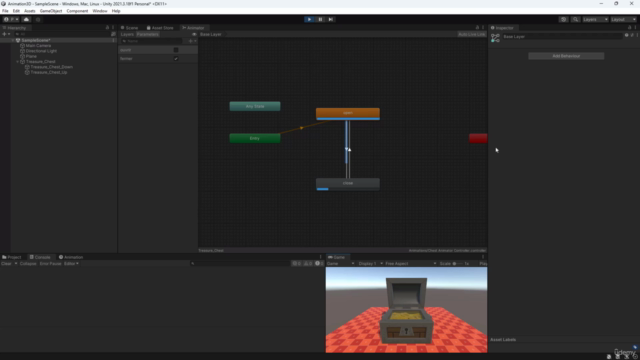640x360 pixels.
Task: Lock the Inspector panel
Action: [629, 27]
